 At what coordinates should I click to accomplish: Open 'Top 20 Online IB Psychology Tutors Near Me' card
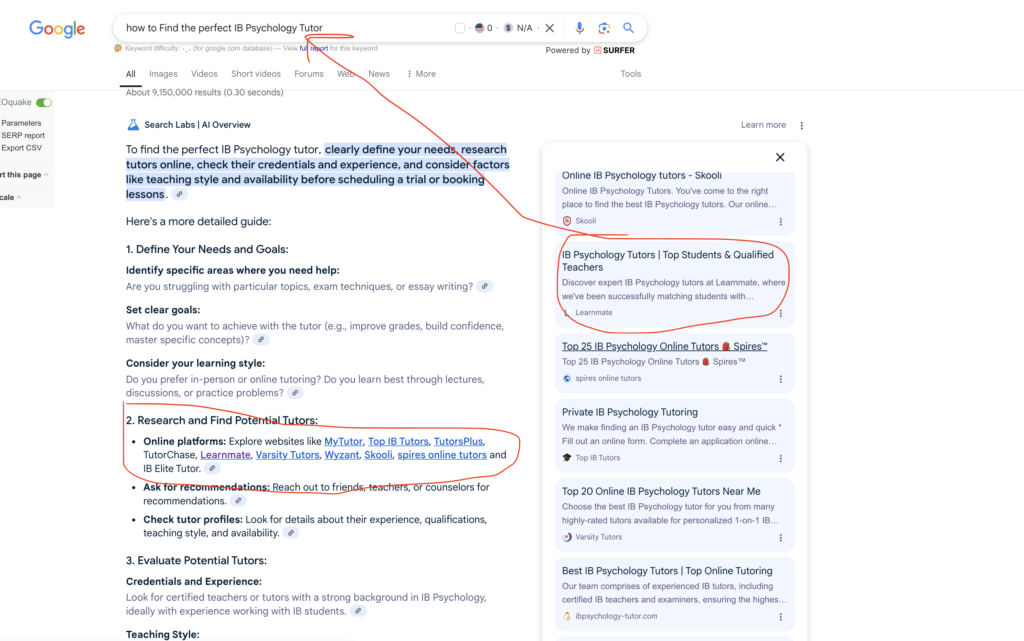click(674, 514)
